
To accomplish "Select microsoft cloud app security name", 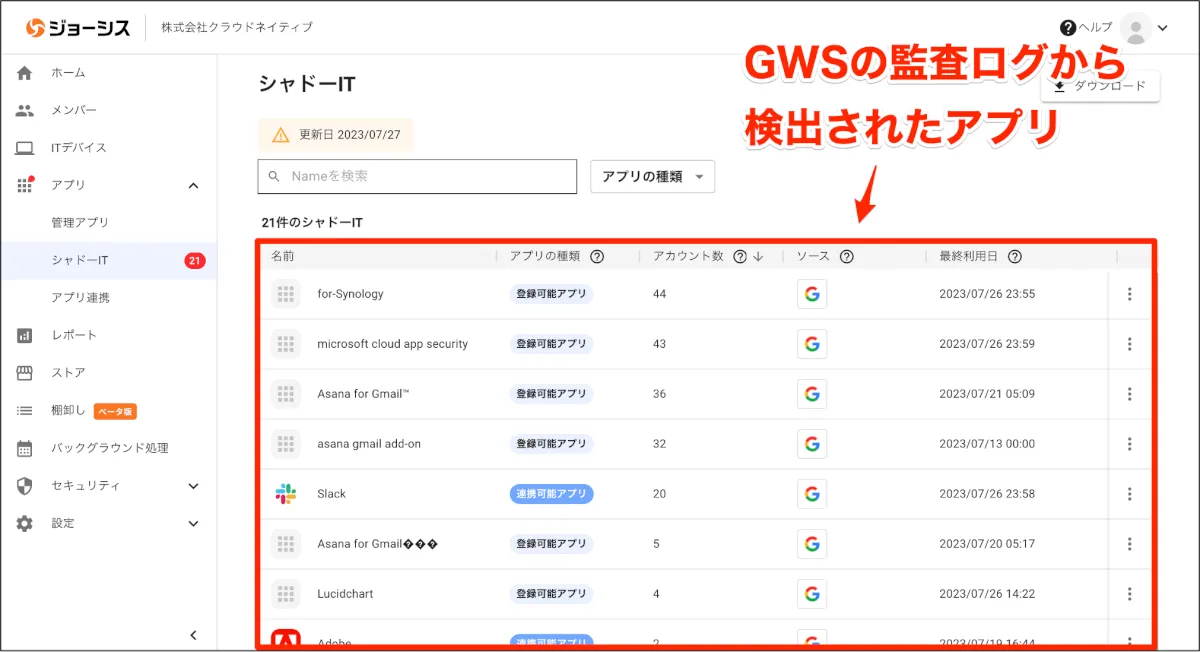I will pos(392,344).
